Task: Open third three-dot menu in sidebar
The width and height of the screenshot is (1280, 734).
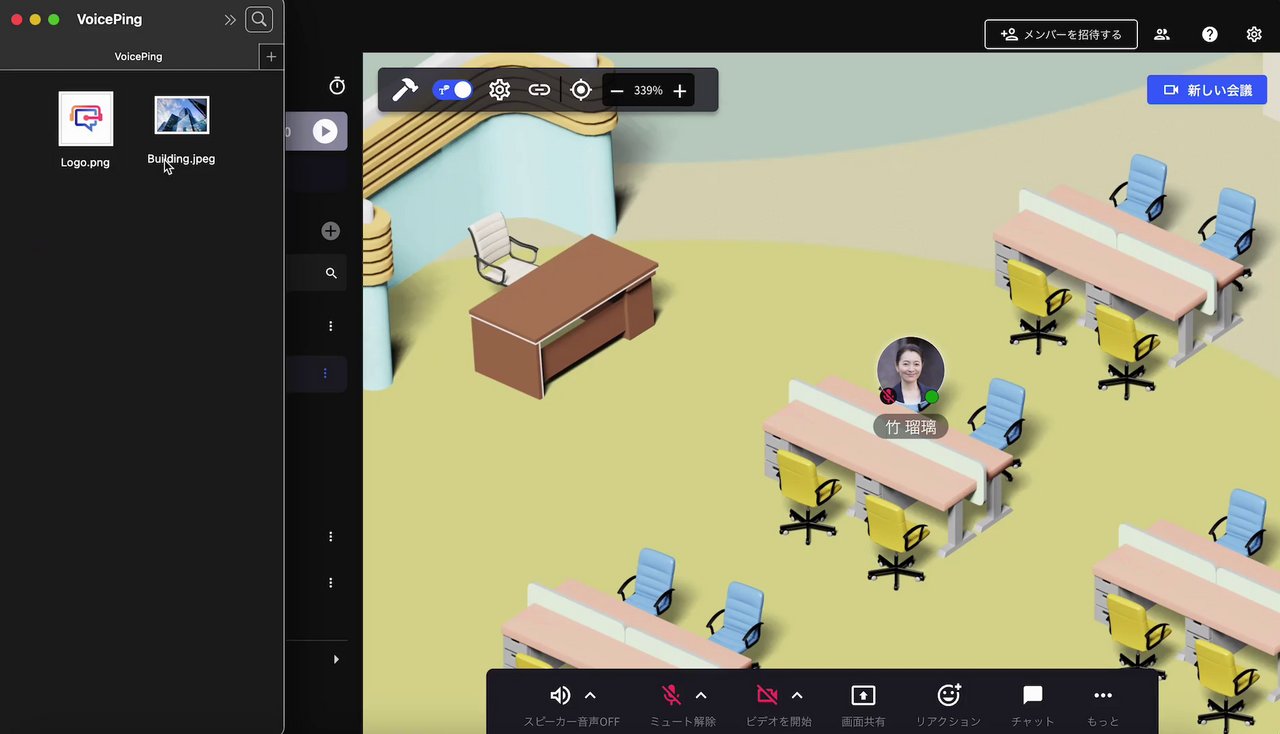Action: [331, 537]
